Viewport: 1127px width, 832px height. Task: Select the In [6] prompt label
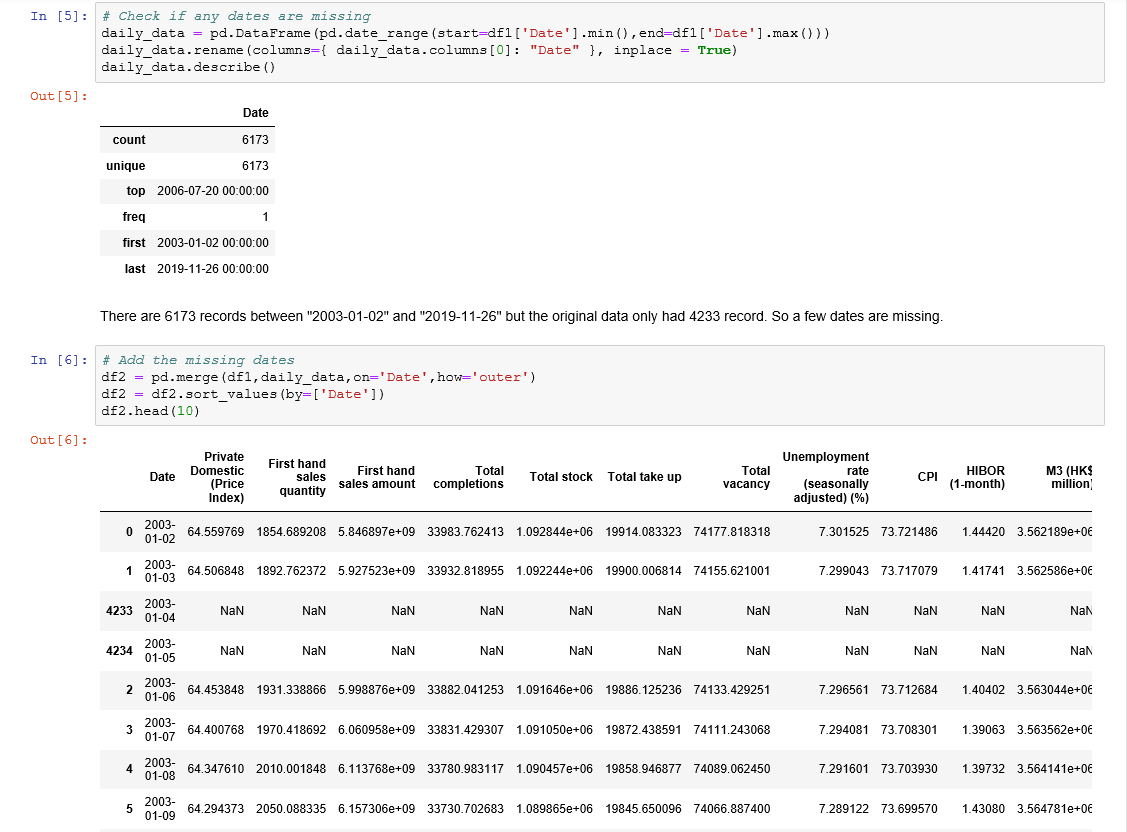coord(59,360)
